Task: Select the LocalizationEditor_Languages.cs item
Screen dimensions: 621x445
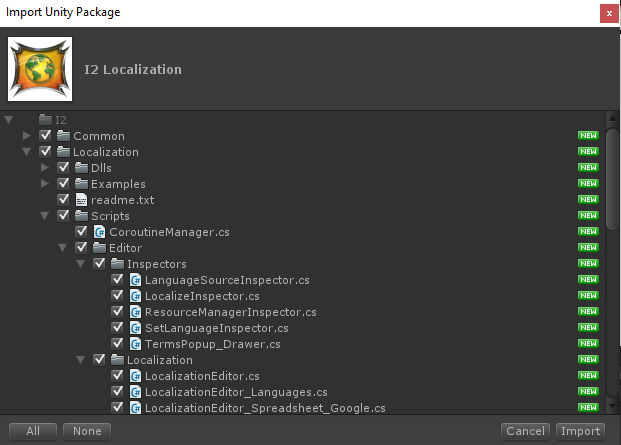Action: 236,392
